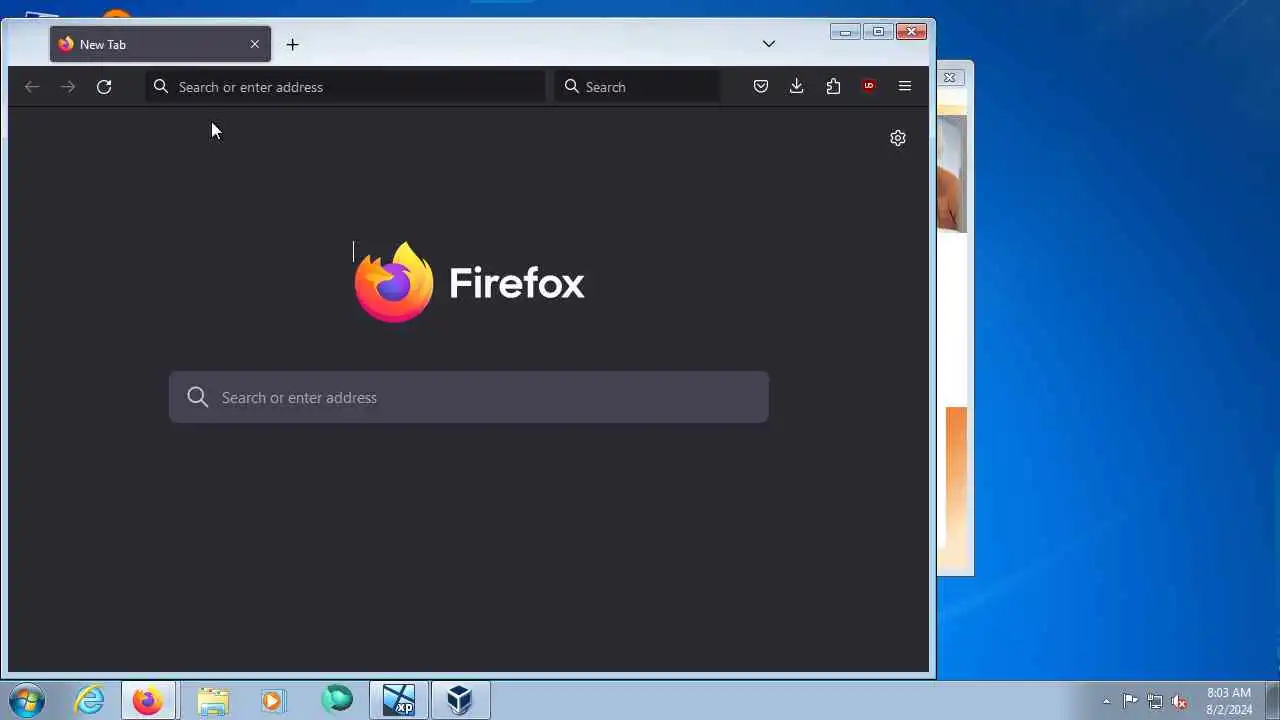Open the Windows Start button

point(26,700)
